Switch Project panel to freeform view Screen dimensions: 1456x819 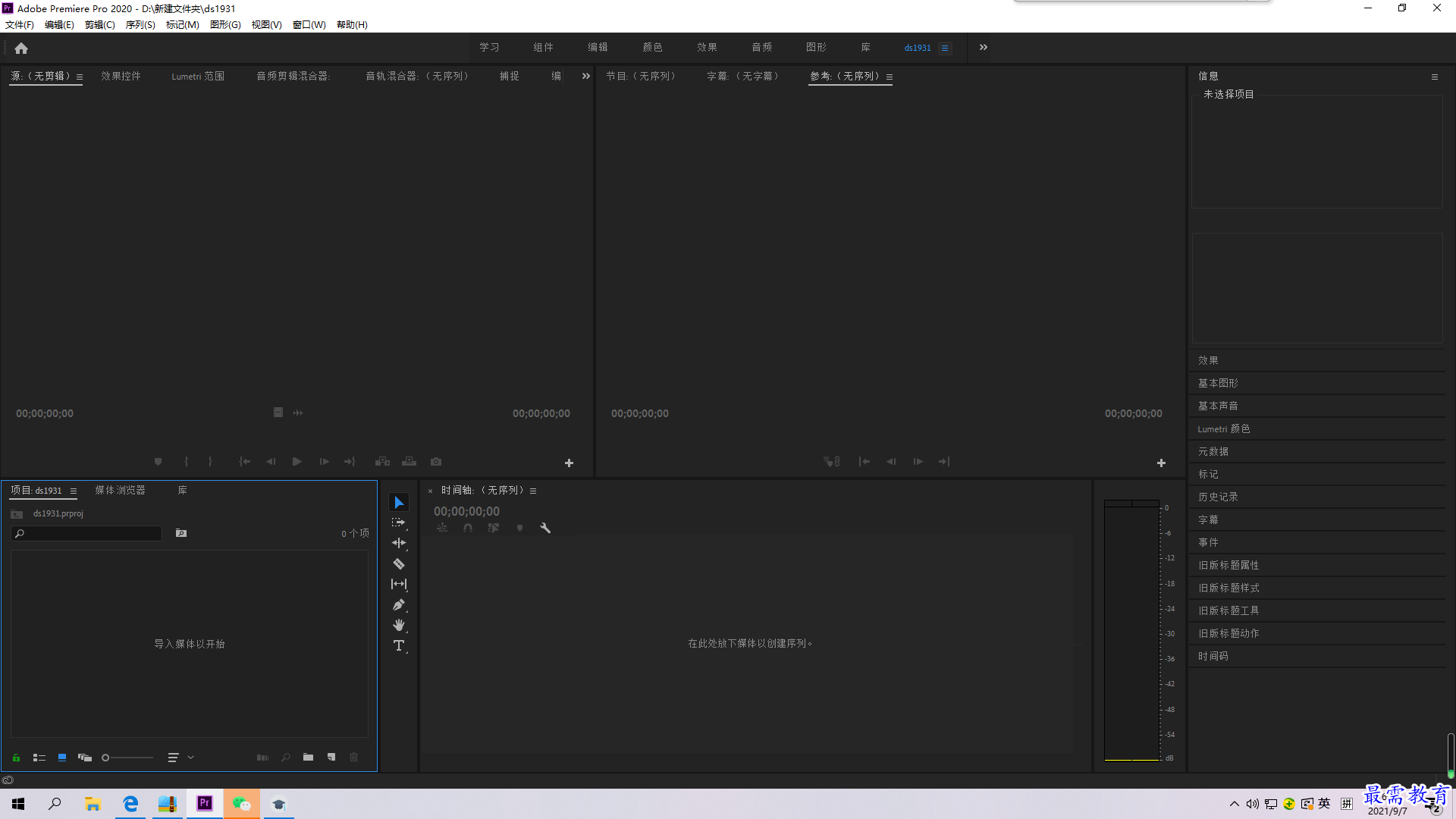(85, 758)
